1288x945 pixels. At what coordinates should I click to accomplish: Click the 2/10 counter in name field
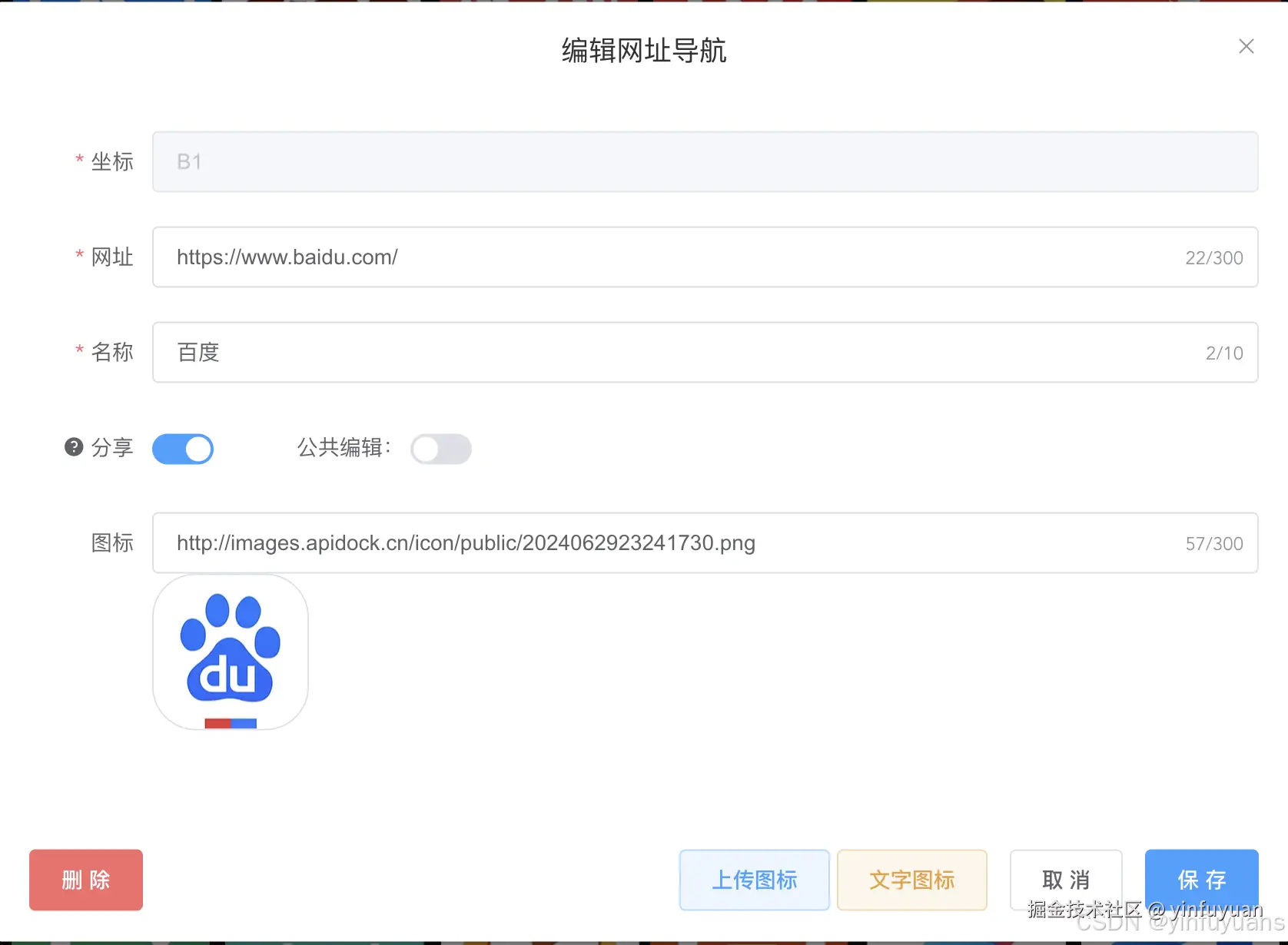(x=1224, y=353)
